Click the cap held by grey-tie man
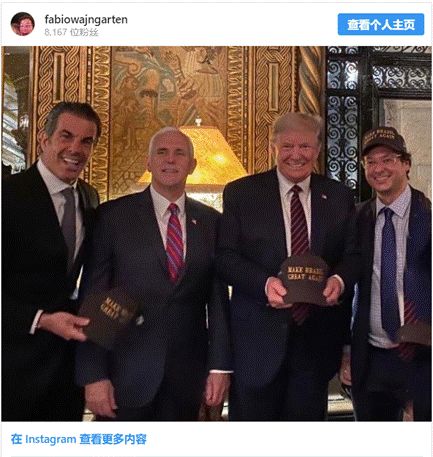 [112, 319]
